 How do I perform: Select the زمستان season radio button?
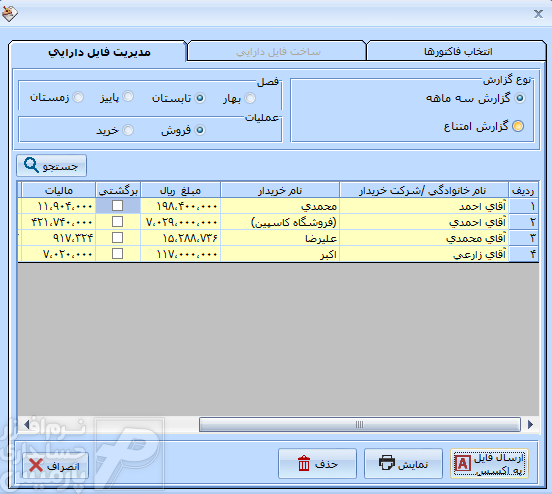tap(78, 97)
